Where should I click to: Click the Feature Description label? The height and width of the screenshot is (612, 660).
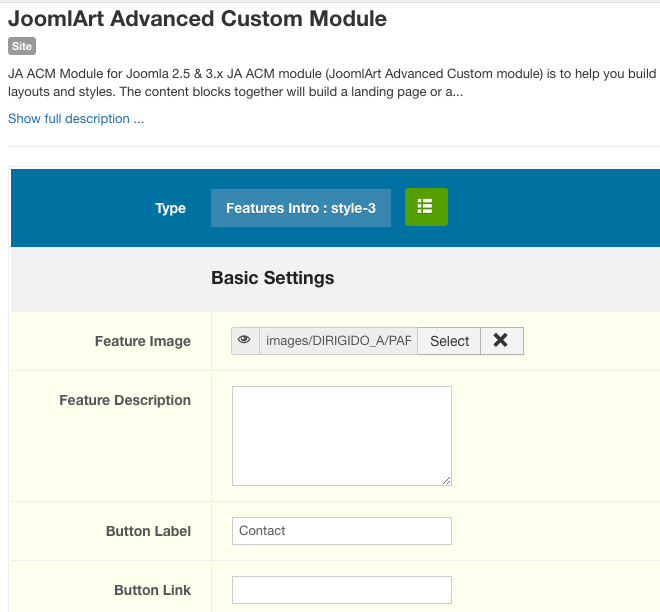point(125,400)
